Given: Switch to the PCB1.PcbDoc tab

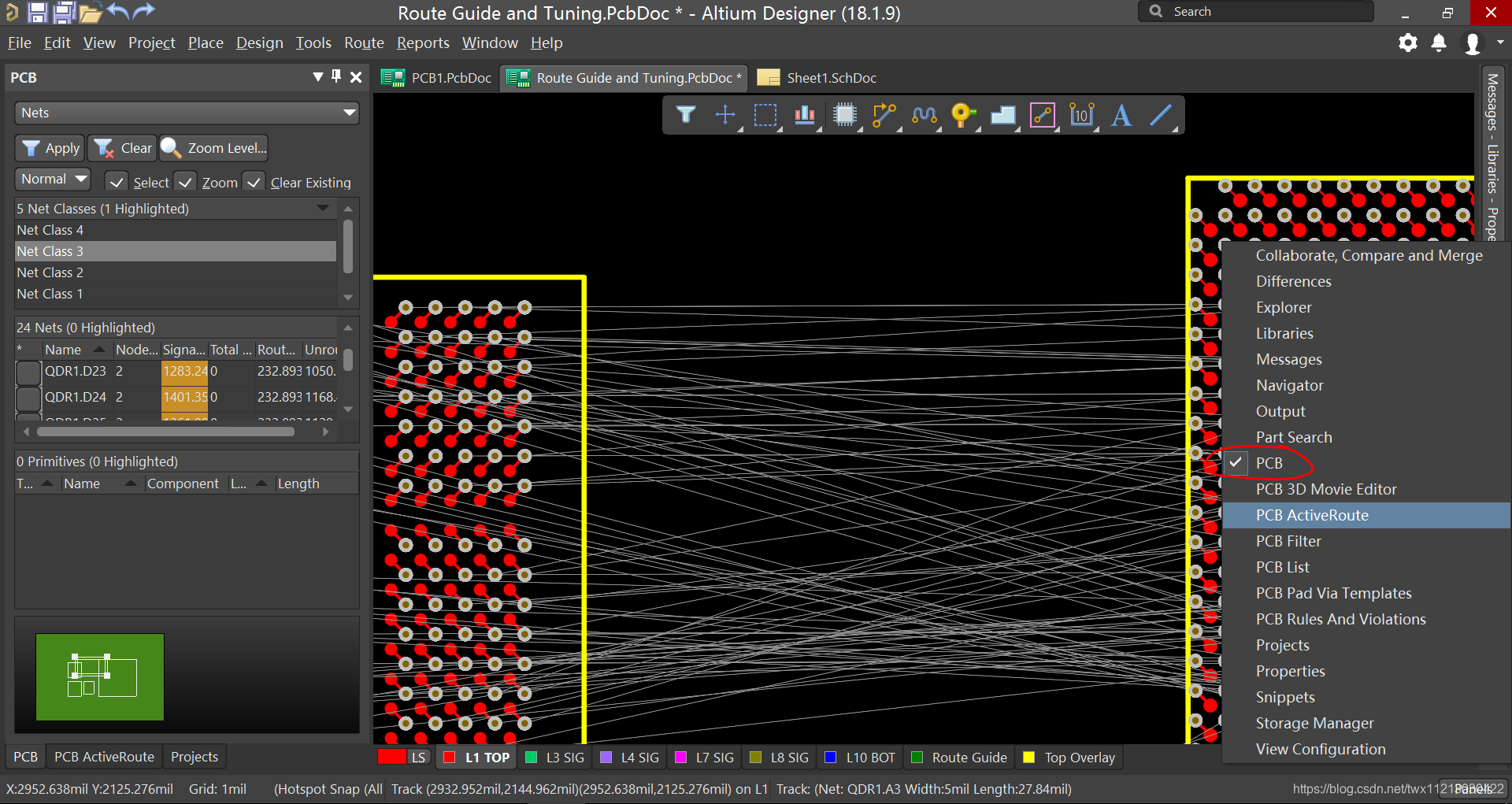Looking at the screenshot, I should pos(436,77).
